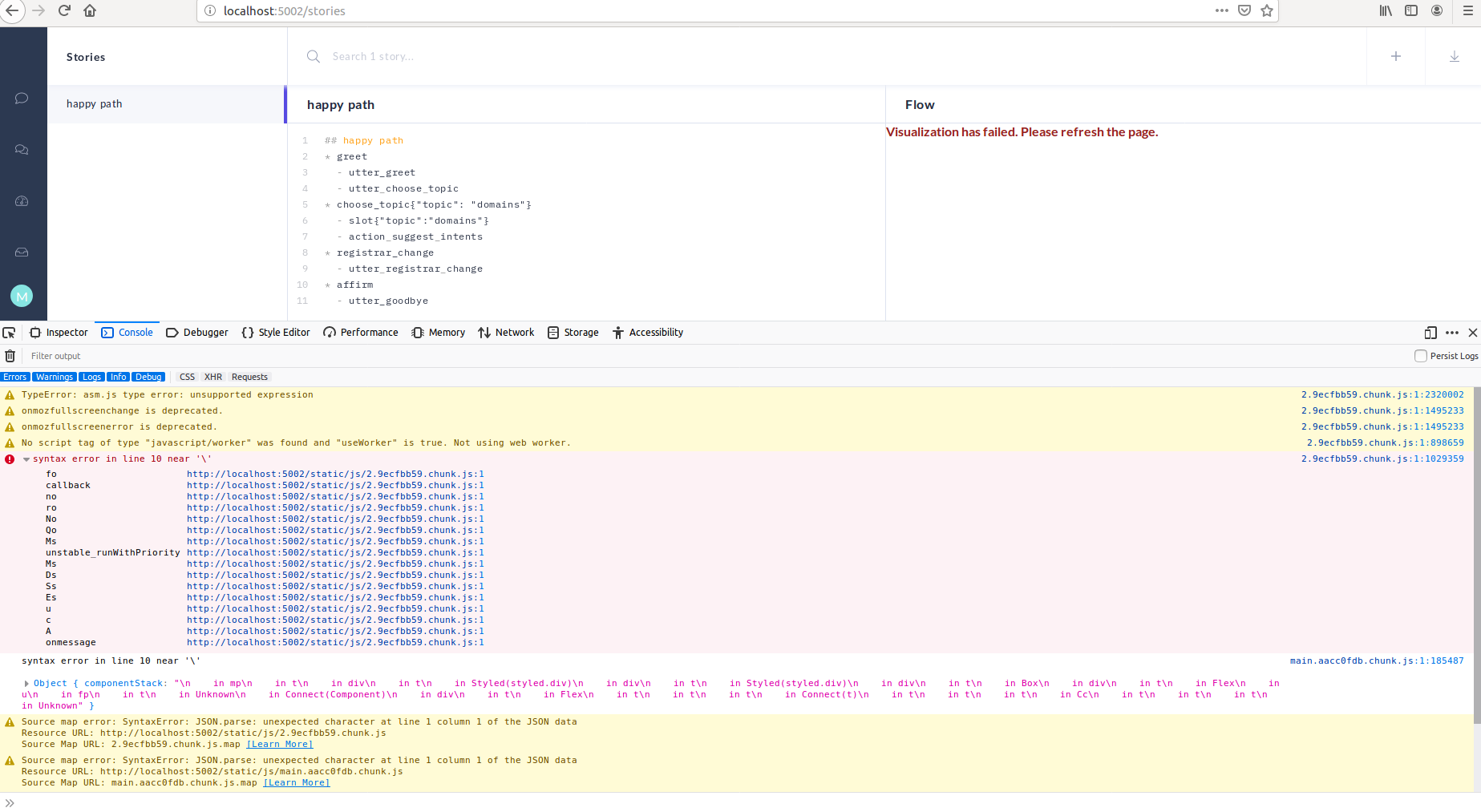1481x812 pixels.
Task: Open the Style Editor tab
Action: (x=276, y=333)
